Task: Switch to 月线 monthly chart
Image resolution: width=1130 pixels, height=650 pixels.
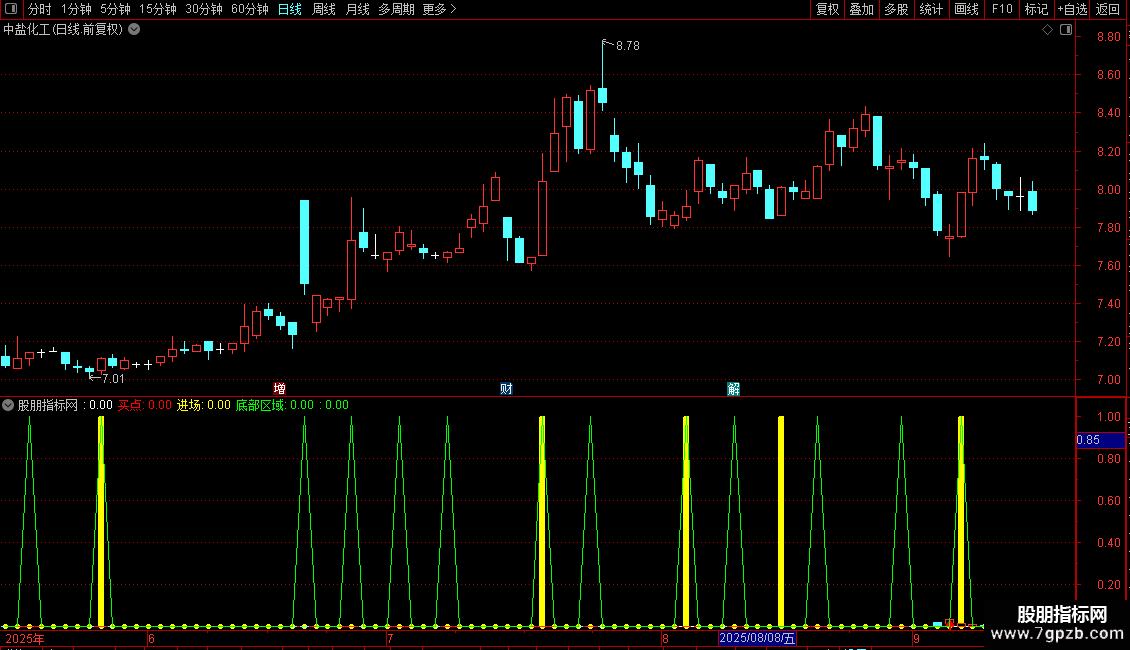Action: tap(357, 9)
